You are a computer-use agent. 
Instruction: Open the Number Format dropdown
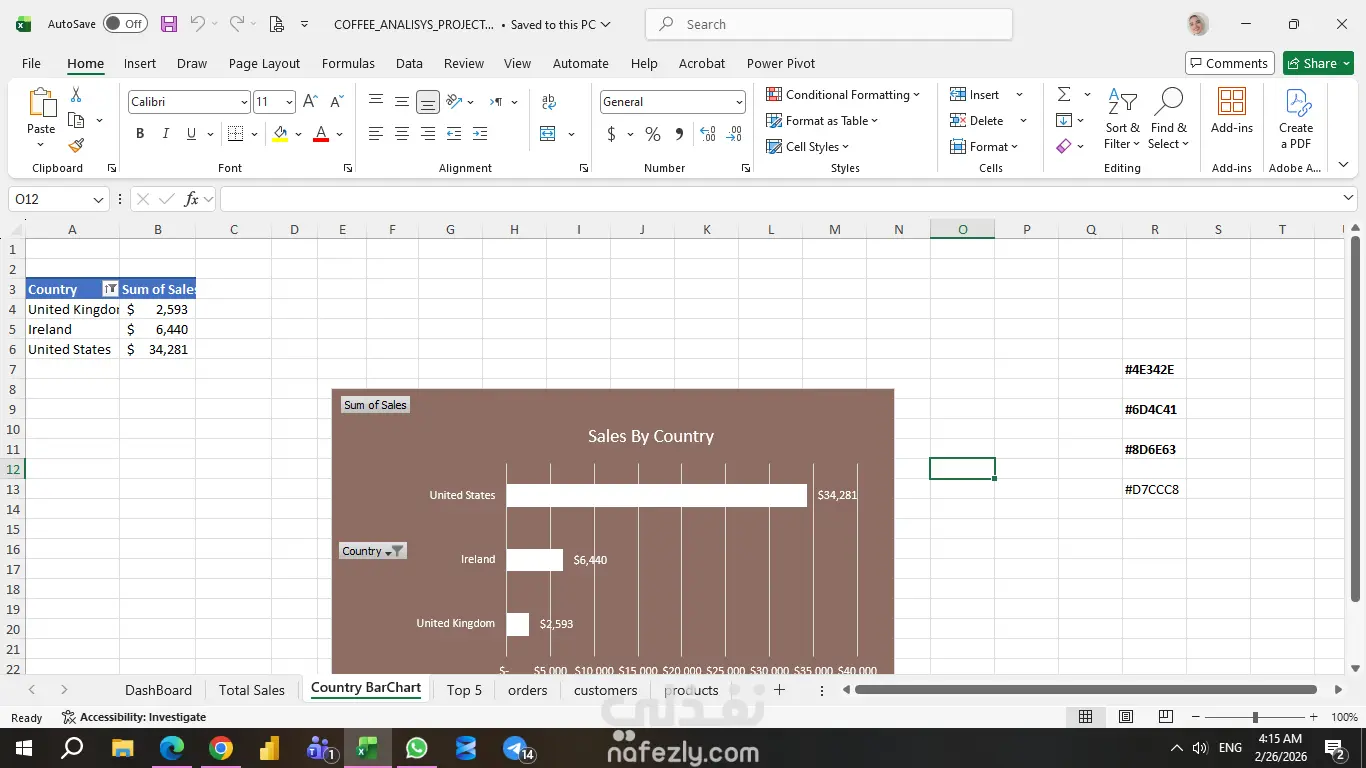point(739,102)
